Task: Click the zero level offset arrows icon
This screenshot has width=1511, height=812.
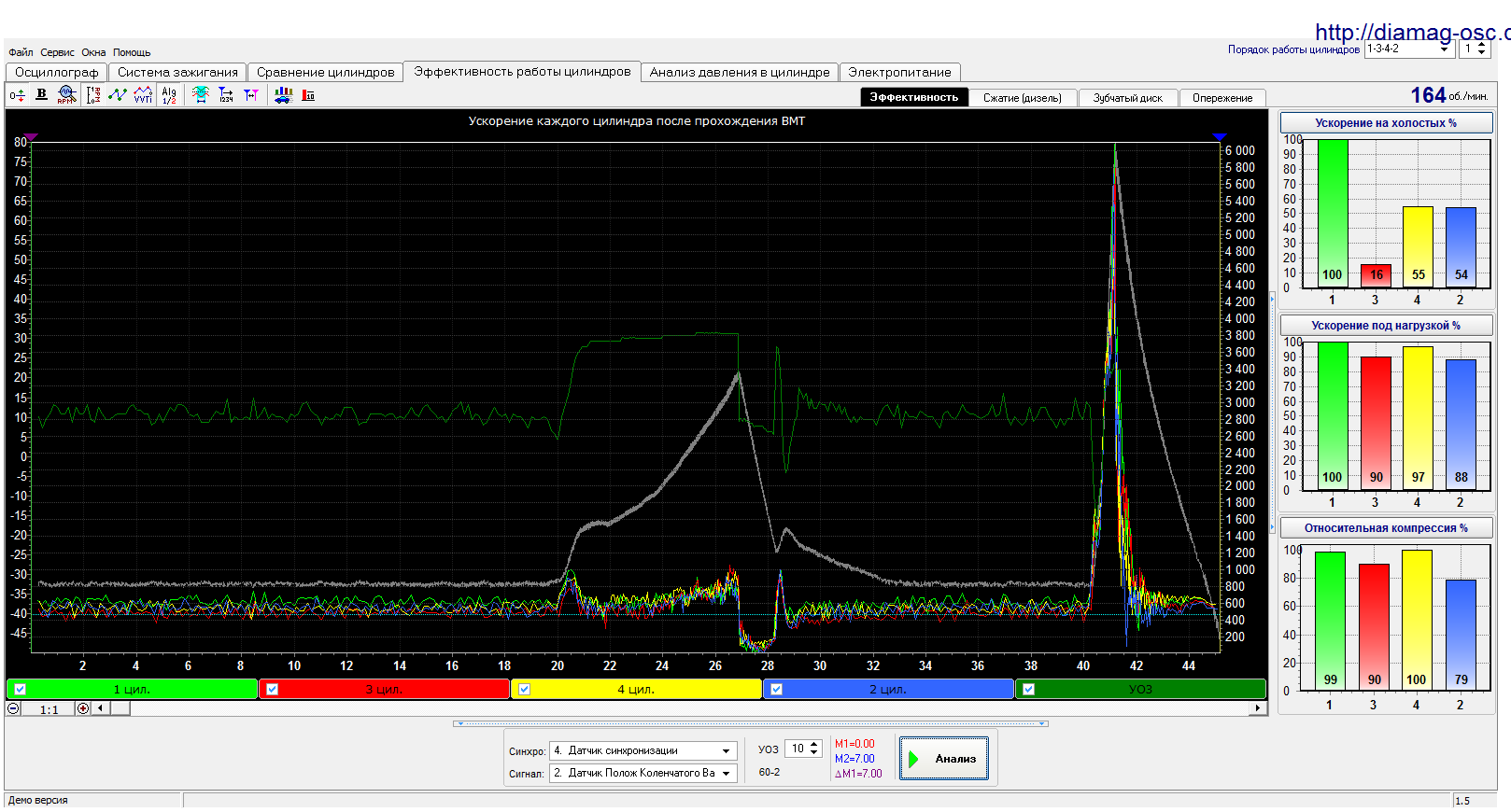Action: [17, 95]
